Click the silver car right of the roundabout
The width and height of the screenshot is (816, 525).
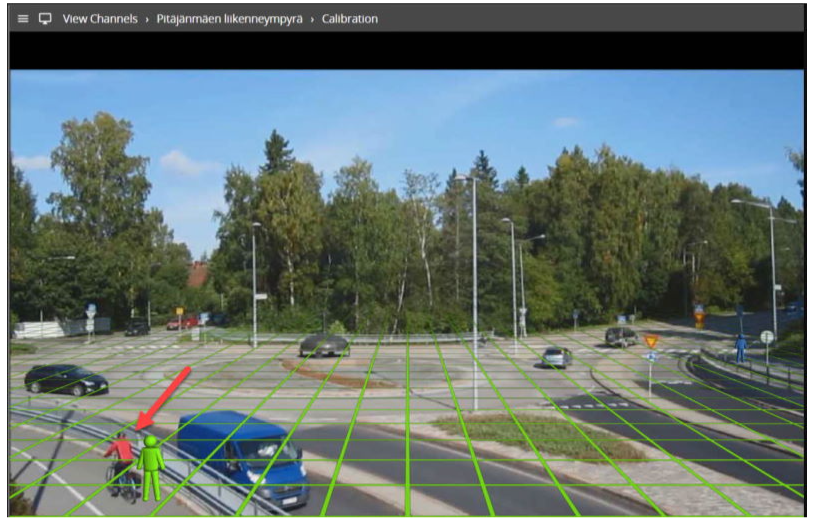pos(556,357)
